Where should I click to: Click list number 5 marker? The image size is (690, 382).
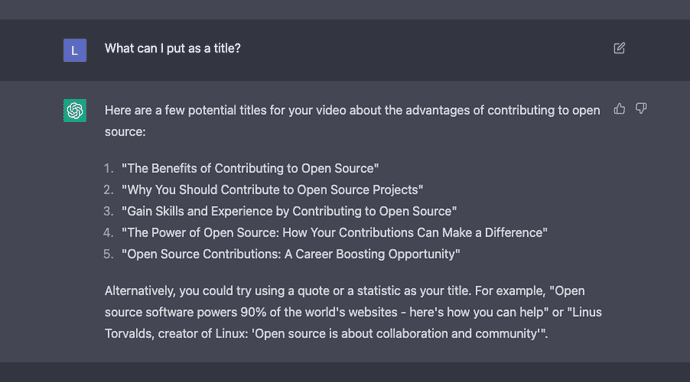point(108,254)
